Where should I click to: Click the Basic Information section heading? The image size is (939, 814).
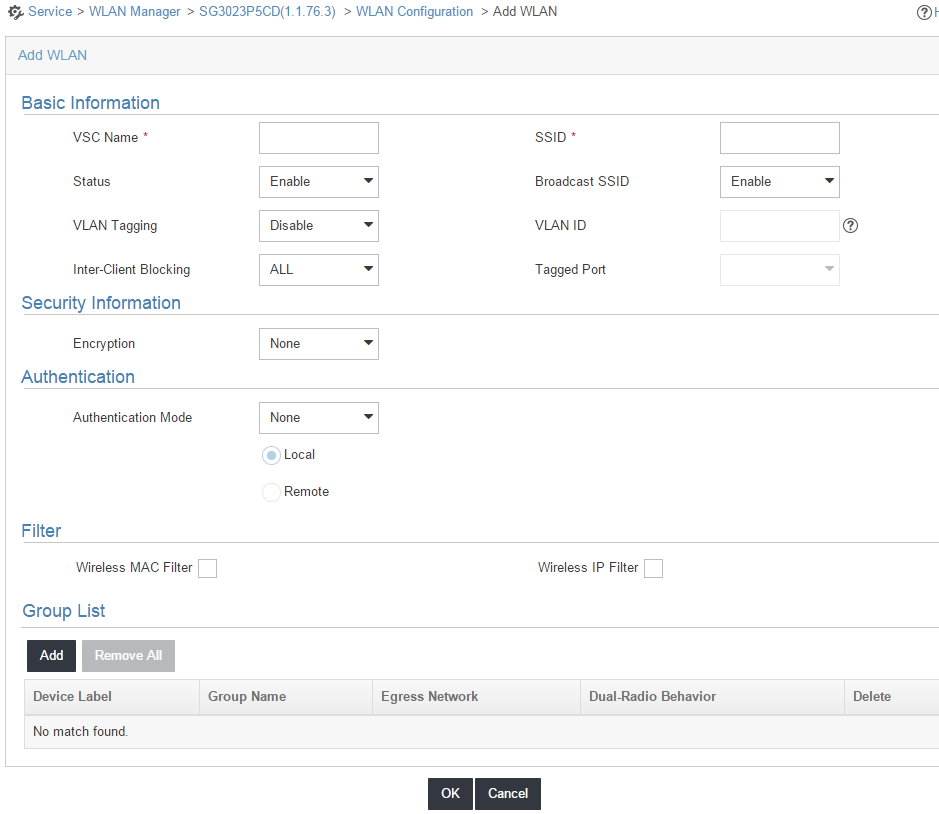[x=90, y=103]
